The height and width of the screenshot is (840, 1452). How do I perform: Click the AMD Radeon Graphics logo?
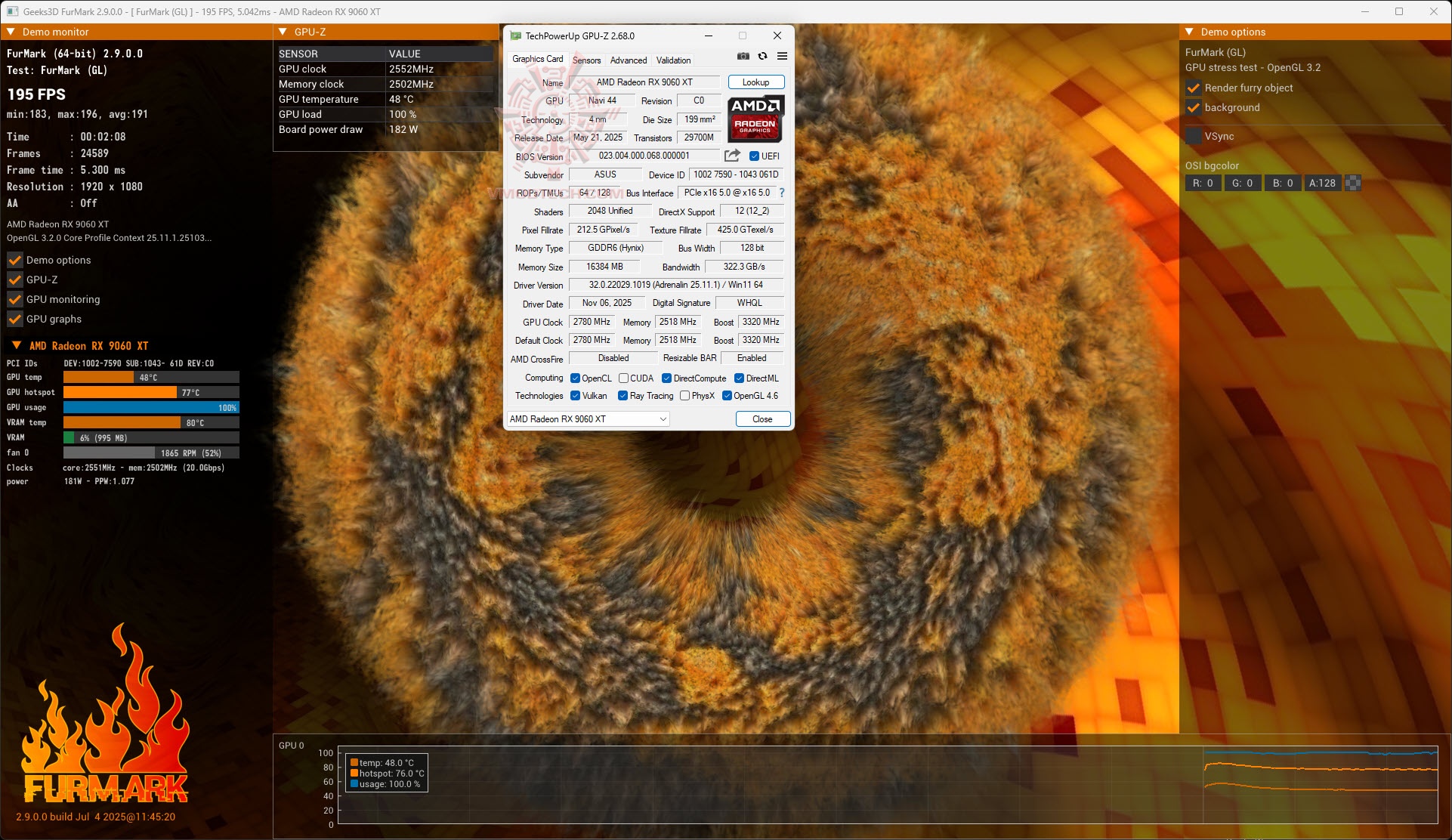pyautogui.click(x=755, y=119)
